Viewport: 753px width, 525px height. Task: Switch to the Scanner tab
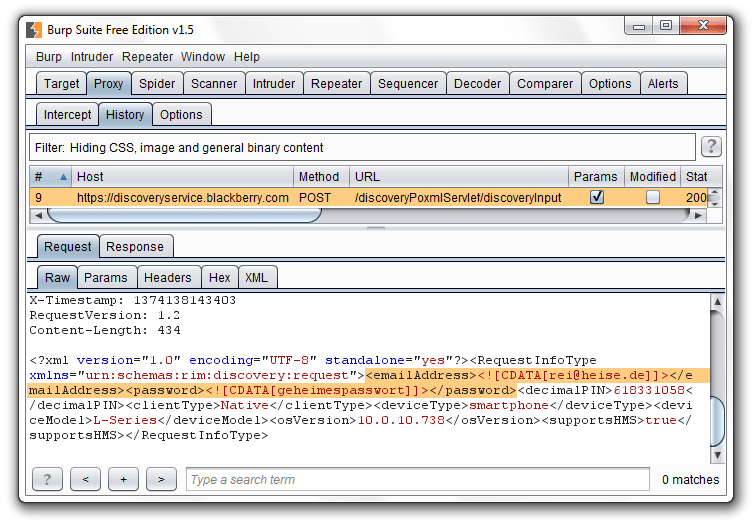click(x=214, y=84)
